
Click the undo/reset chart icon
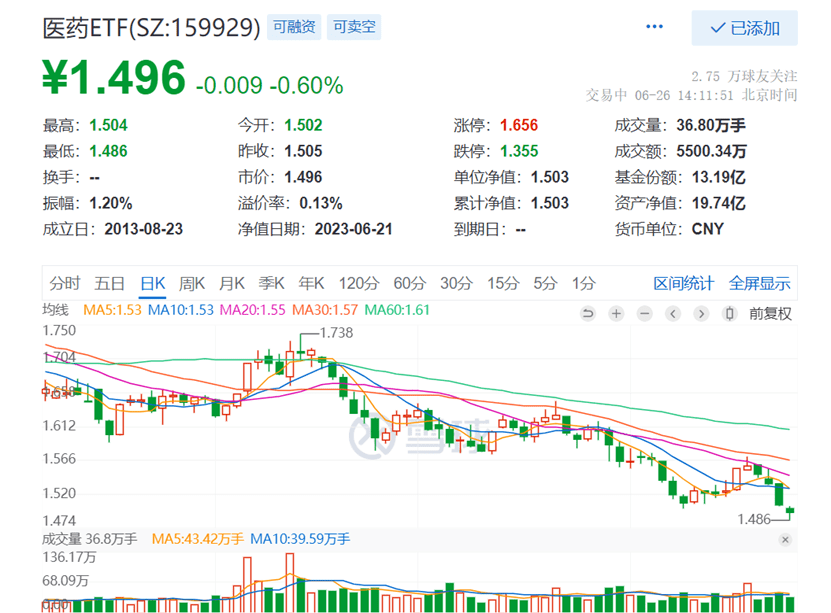588,314
